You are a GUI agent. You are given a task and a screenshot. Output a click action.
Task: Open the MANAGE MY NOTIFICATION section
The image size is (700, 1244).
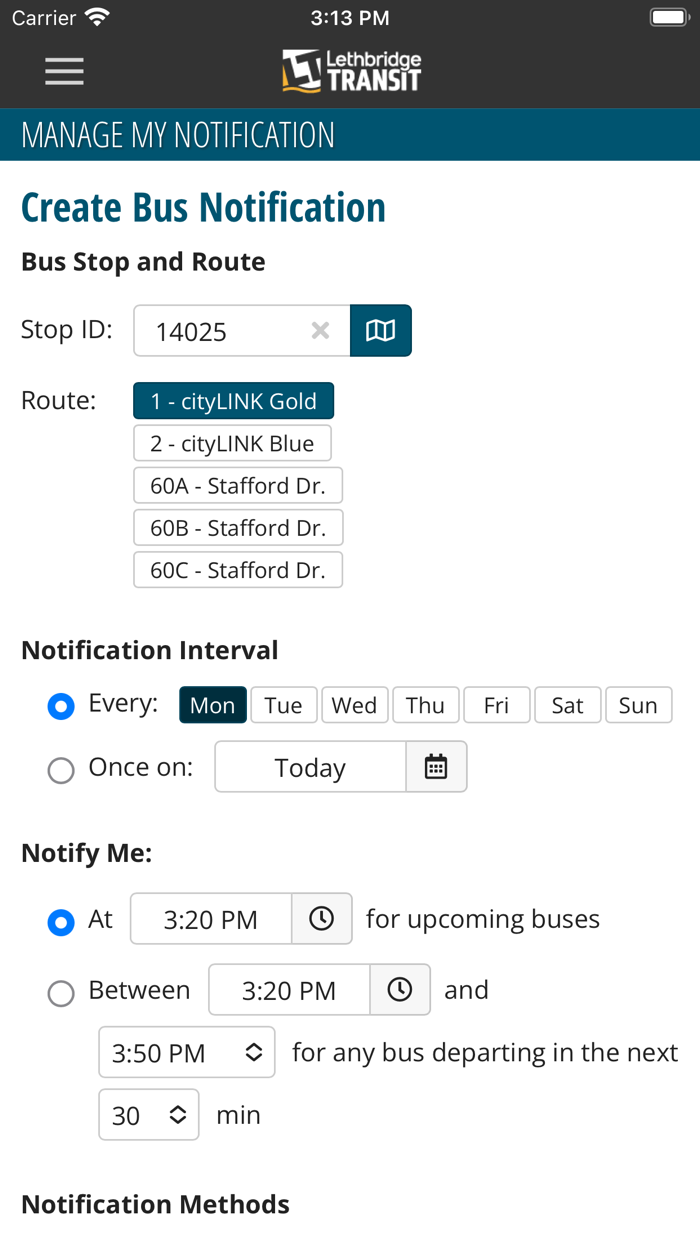click(x=176, y=134)
